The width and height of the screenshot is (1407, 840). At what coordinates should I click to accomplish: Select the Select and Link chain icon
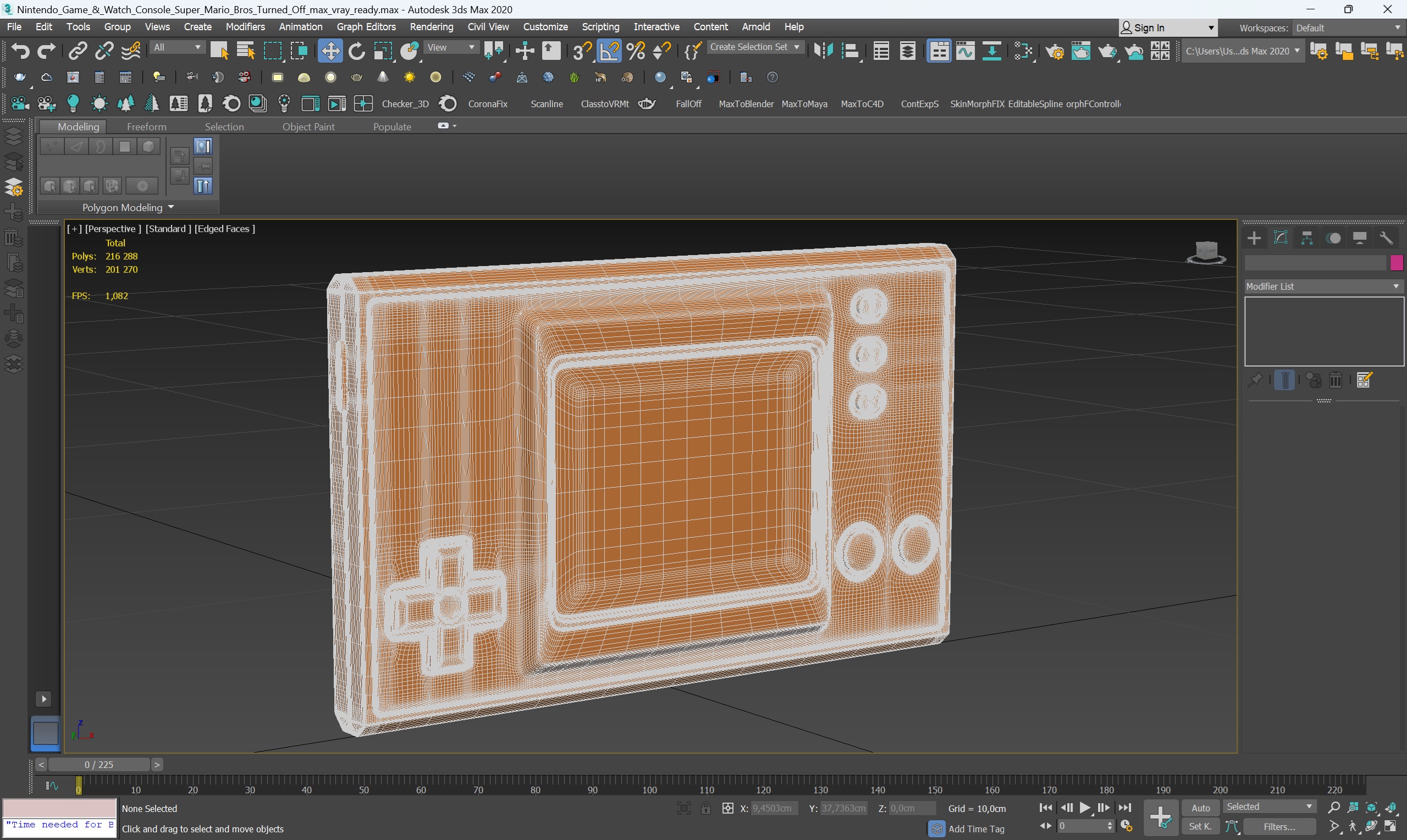(x=78, y=51)
